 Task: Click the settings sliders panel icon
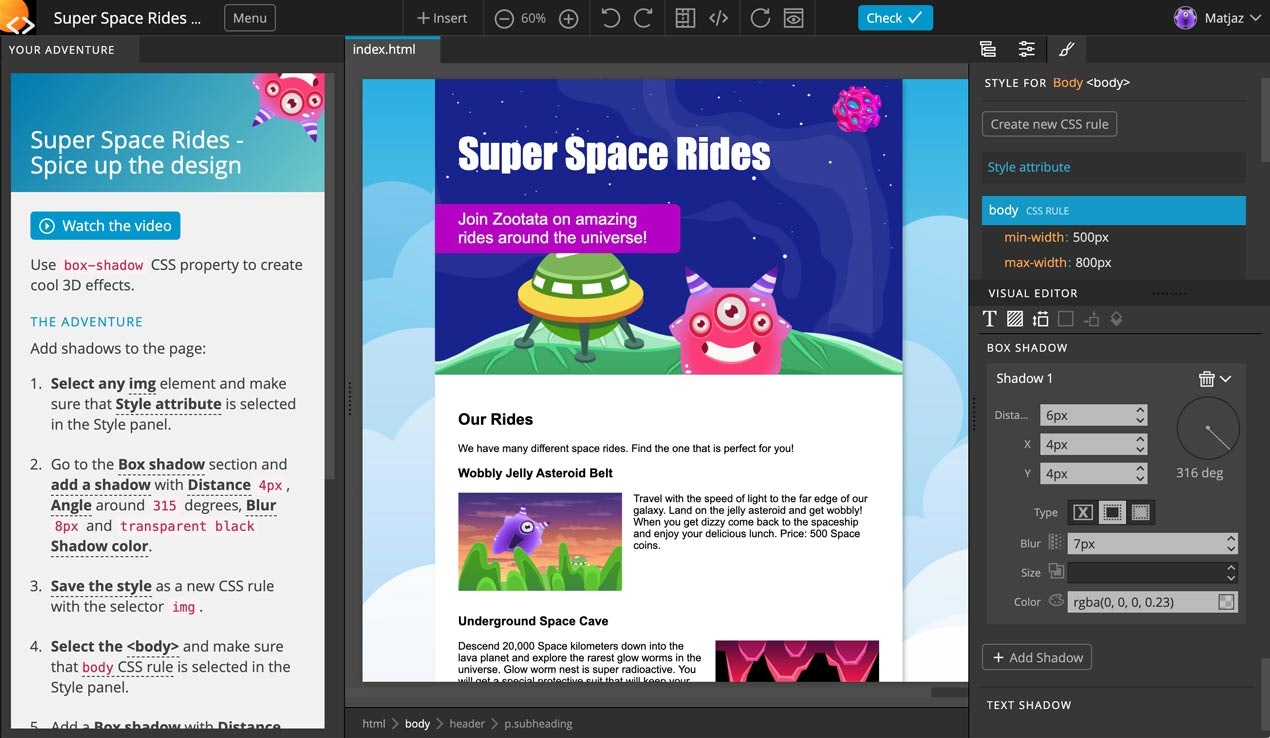[1026, 48]
